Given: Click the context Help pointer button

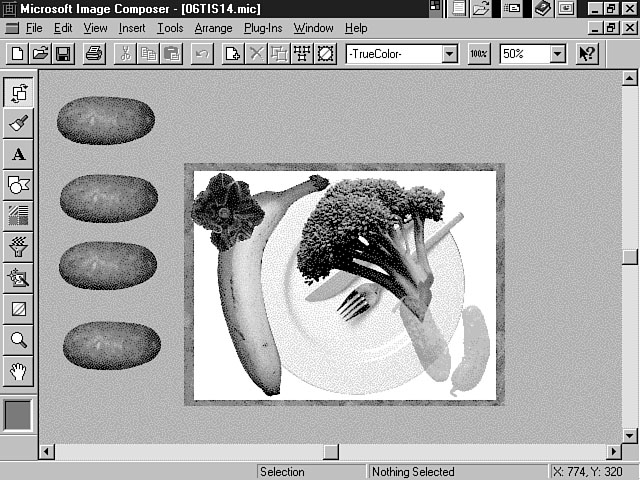Looking at the screenshot, I should coord(587,54).
